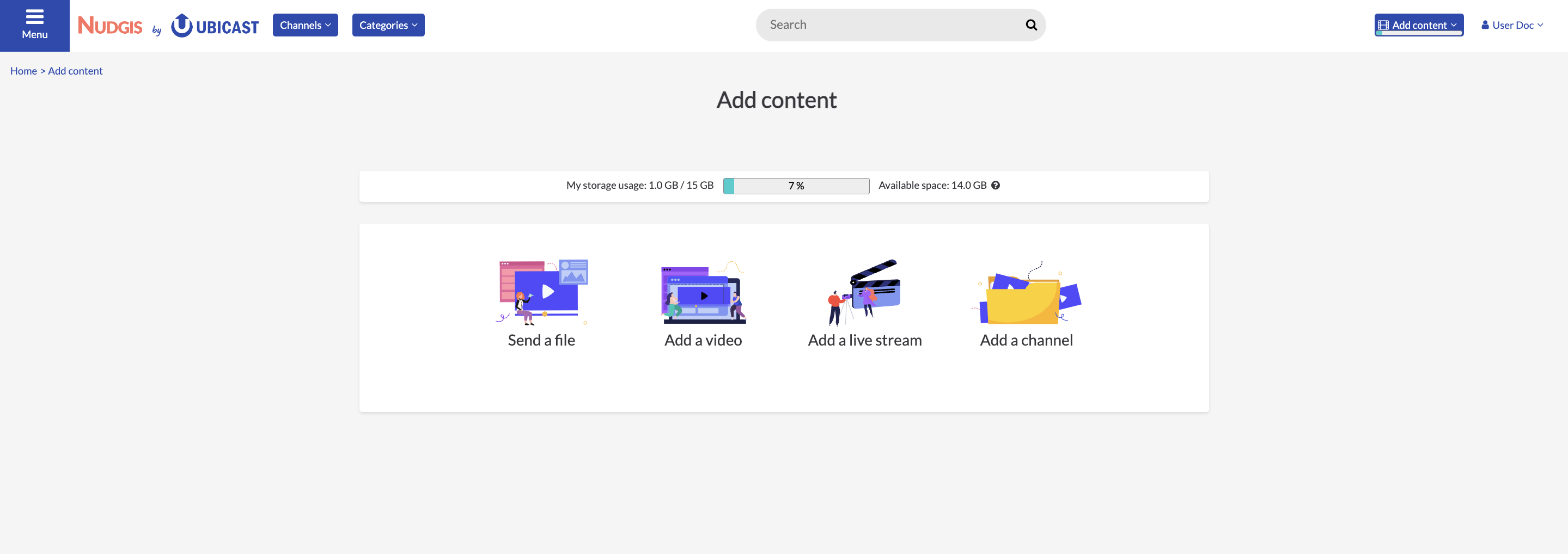Click the 'My storage usage: 1.0 GB / 15 GB' text

[x=640, y=186]
